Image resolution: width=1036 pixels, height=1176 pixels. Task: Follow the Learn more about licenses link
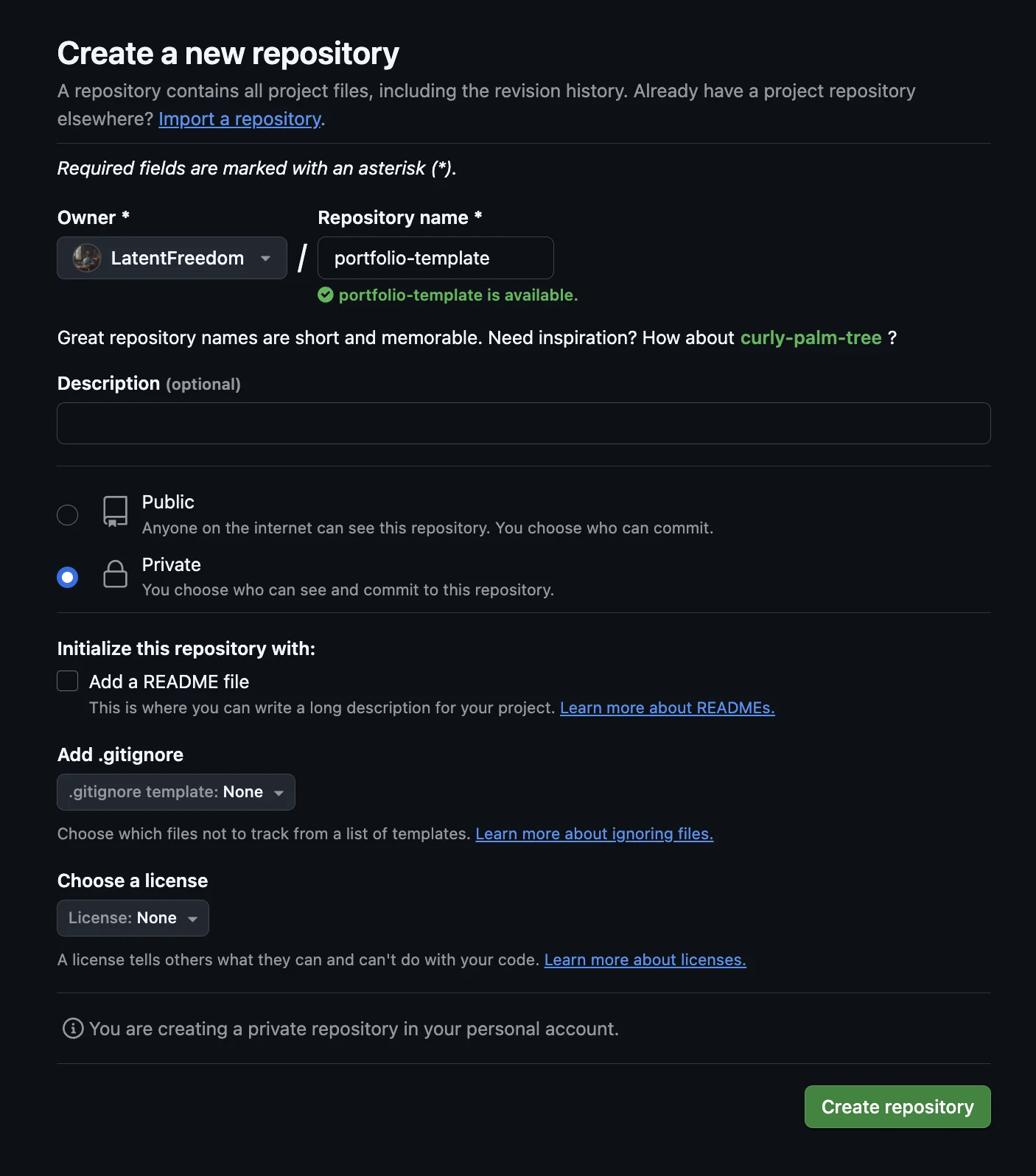click(x=644, y=959)
